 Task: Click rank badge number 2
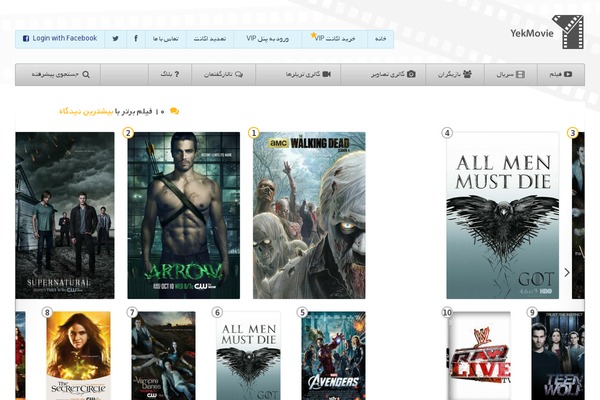(128, 133)
